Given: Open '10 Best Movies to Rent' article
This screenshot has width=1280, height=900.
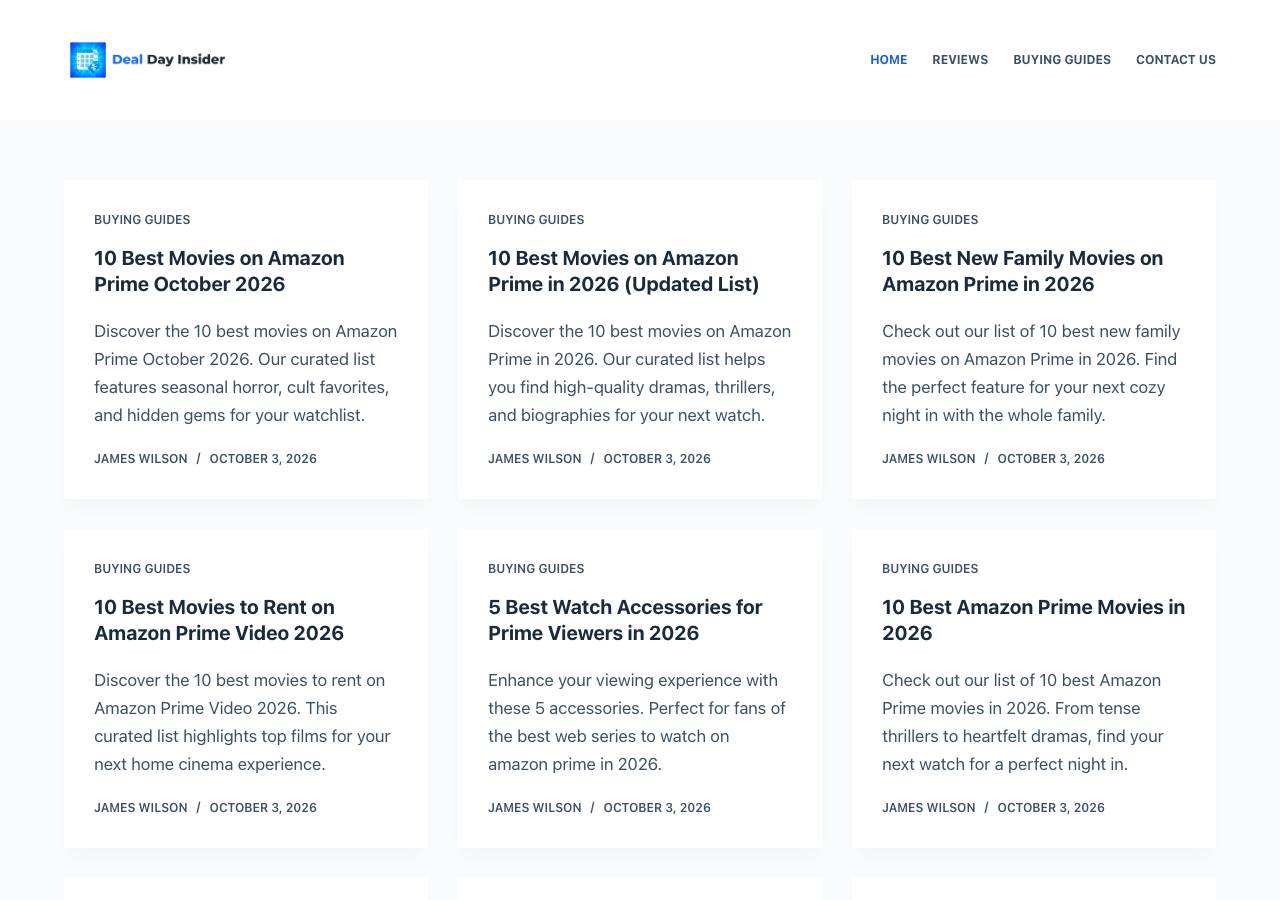Looking at the screenshot, I should point(219,620).
